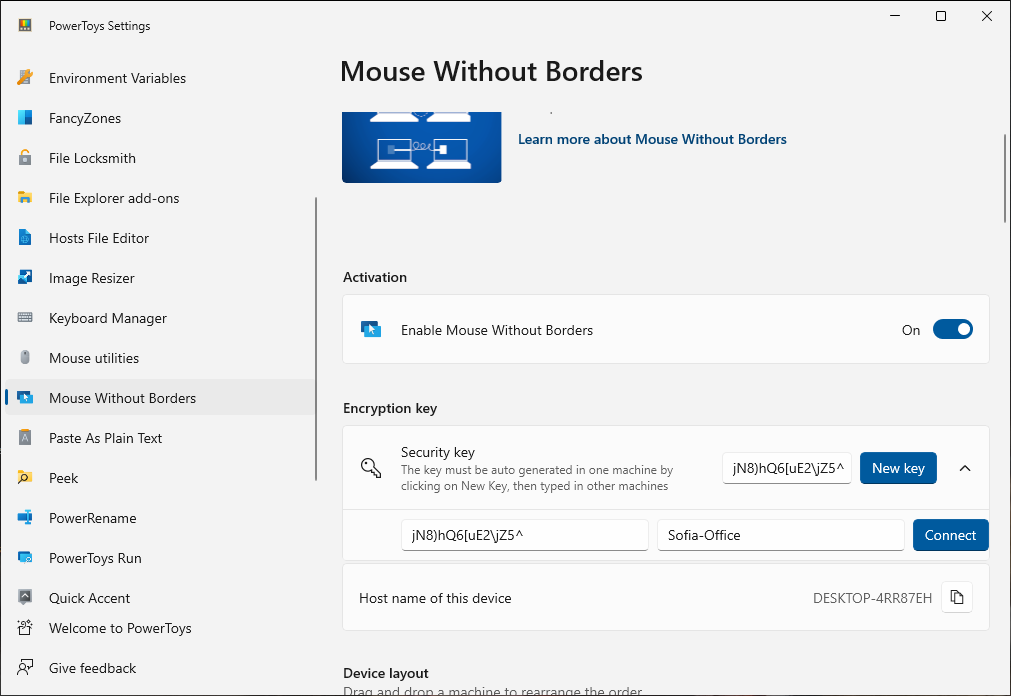This screenshot has width=1011, height=696.
Task: Select the Image Resizer icon
Action: tap(27, 278)
